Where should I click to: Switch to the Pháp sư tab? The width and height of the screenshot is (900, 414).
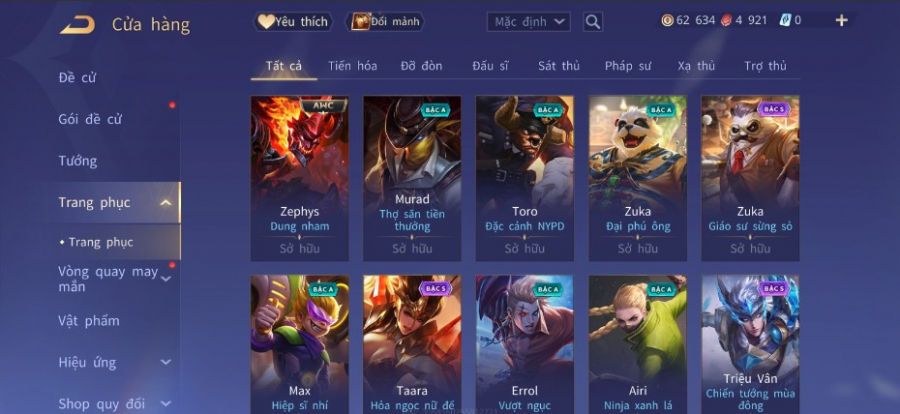[627, 66]
